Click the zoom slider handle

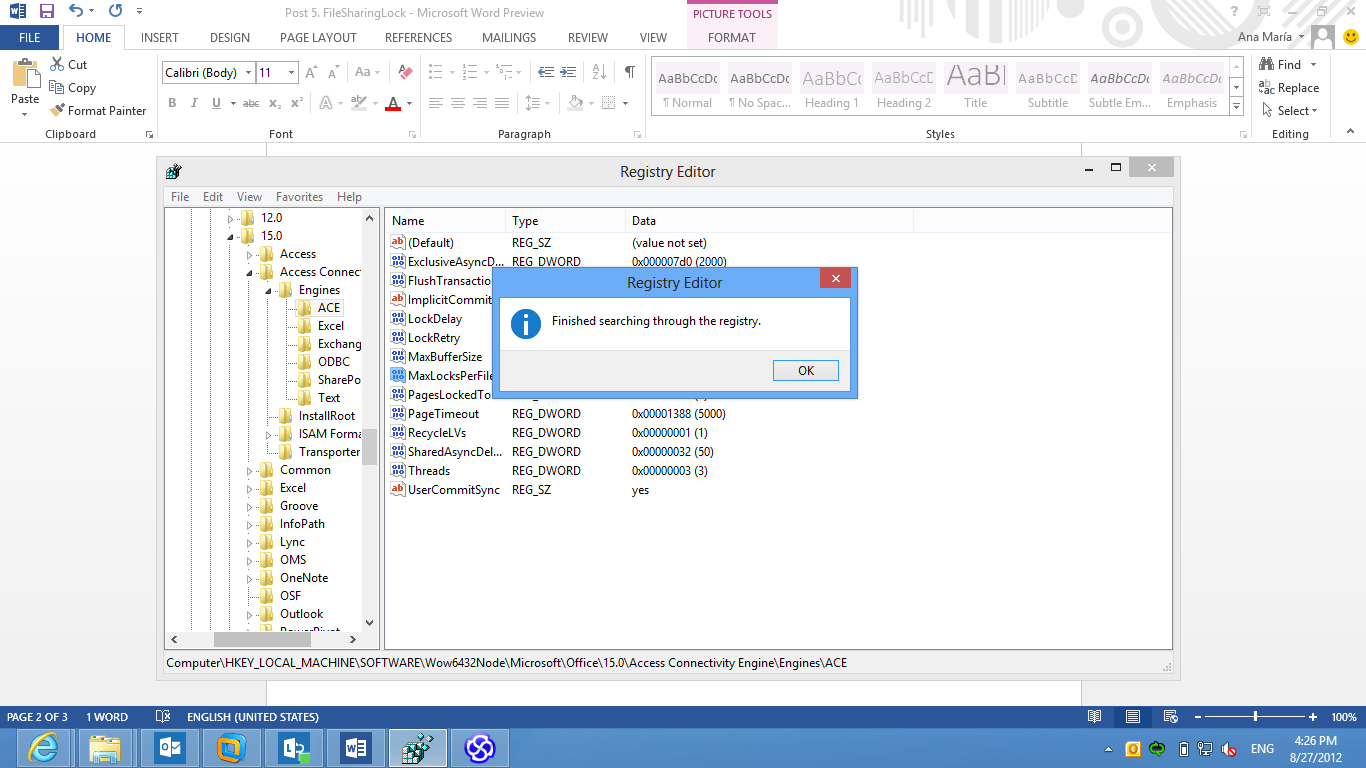tap(1255, 717)
